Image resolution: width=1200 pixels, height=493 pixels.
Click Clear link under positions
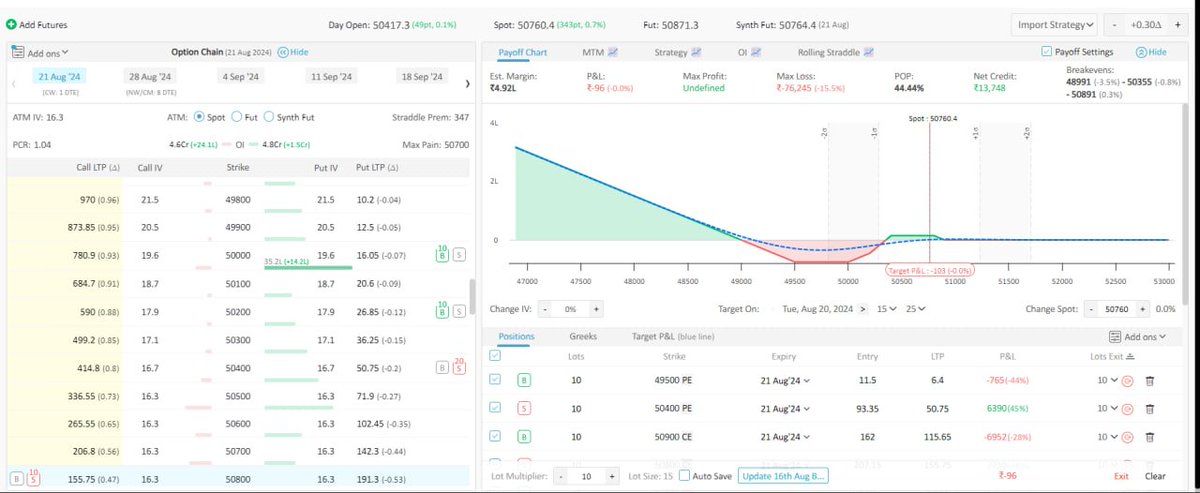(1155, 477)
